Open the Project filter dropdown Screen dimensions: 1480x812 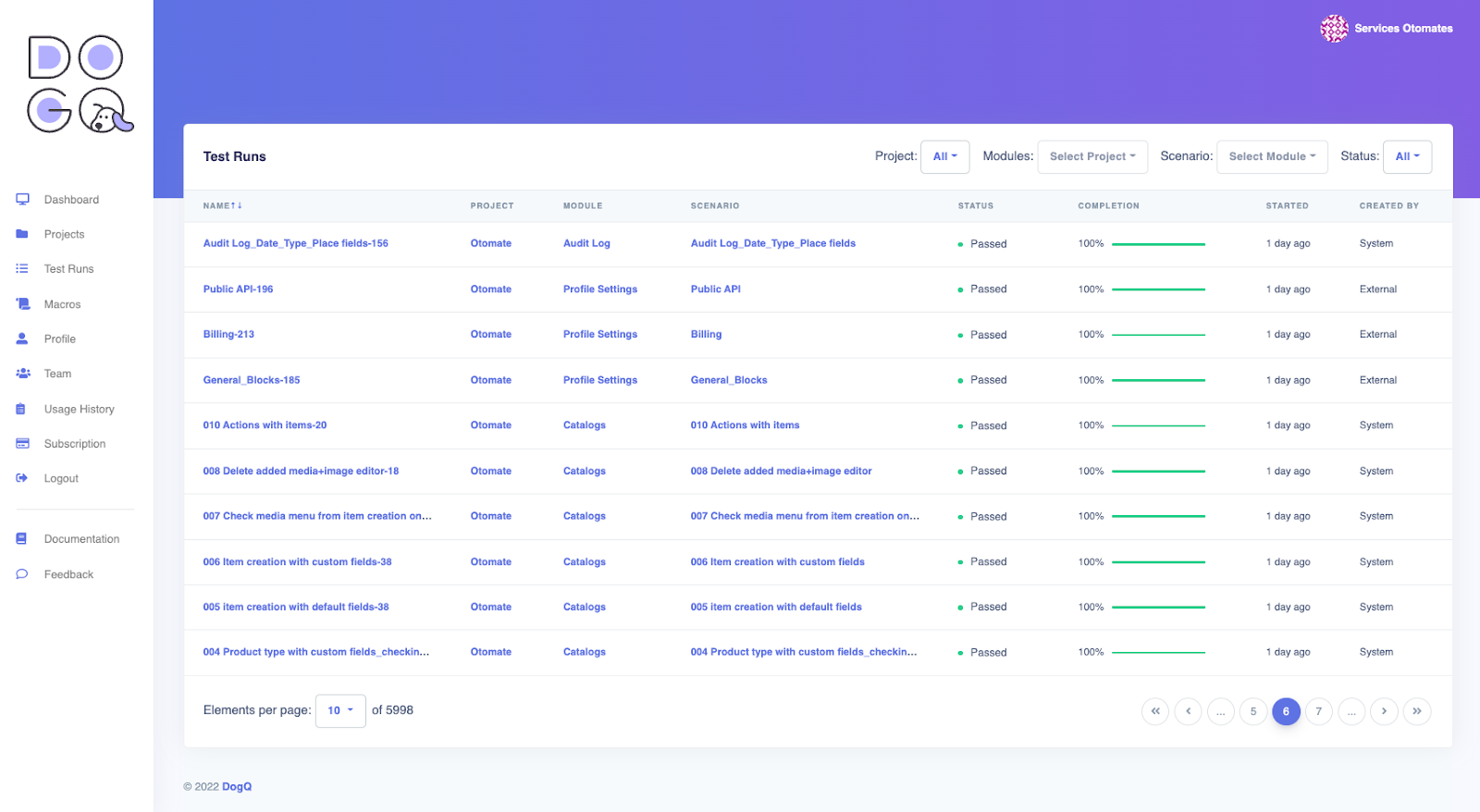click(x=945, y=157)
